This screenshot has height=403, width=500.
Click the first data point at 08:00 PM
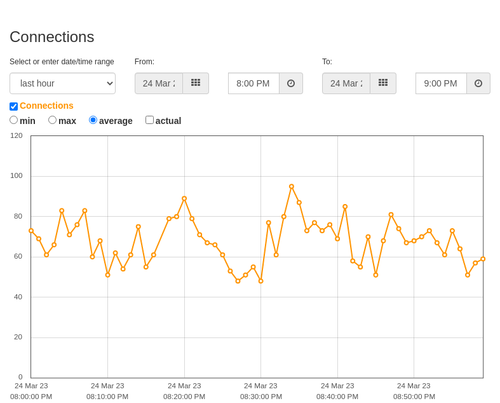click(x=31, y=231)
